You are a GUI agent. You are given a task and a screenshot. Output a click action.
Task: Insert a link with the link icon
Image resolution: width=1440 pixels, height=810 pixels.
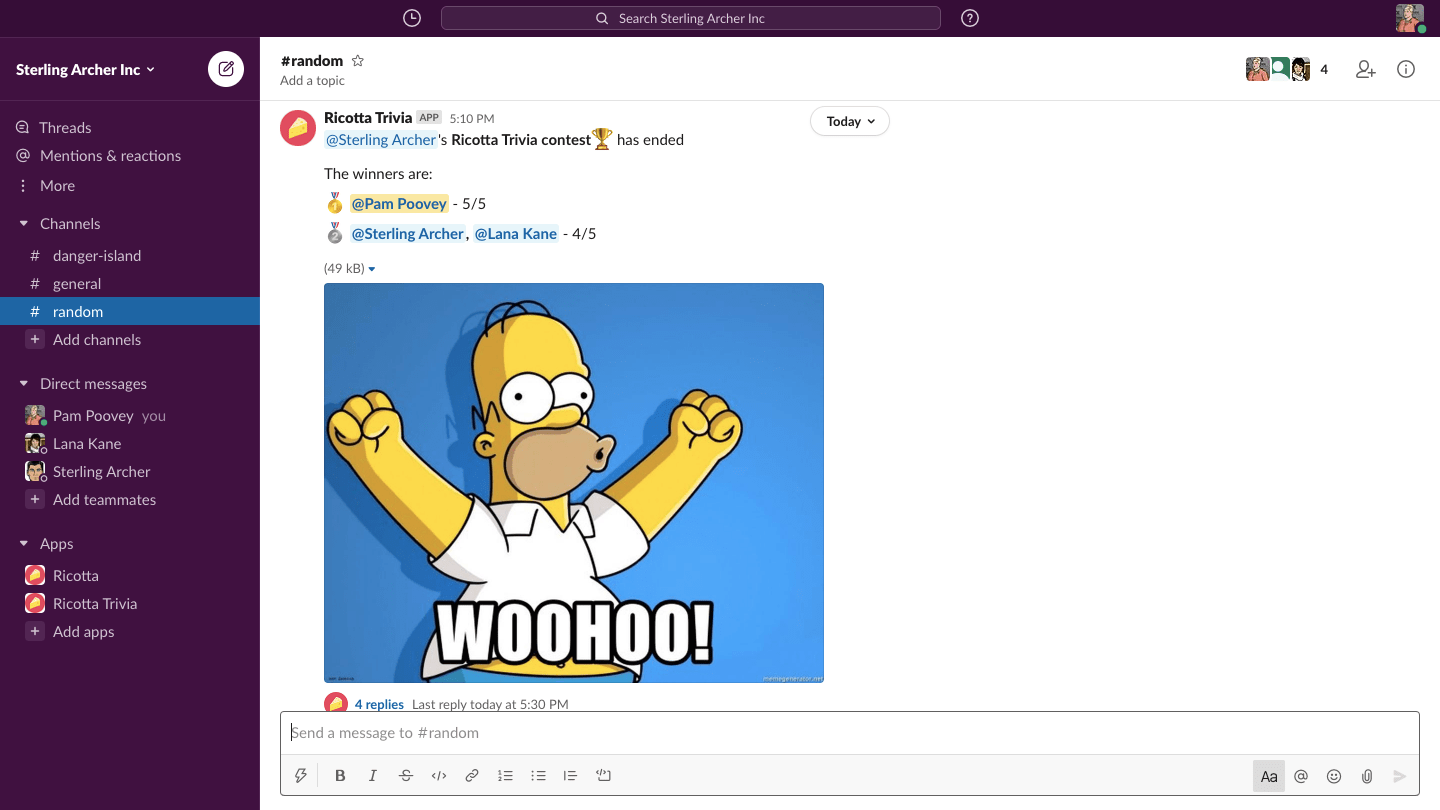tap(472, 775)
